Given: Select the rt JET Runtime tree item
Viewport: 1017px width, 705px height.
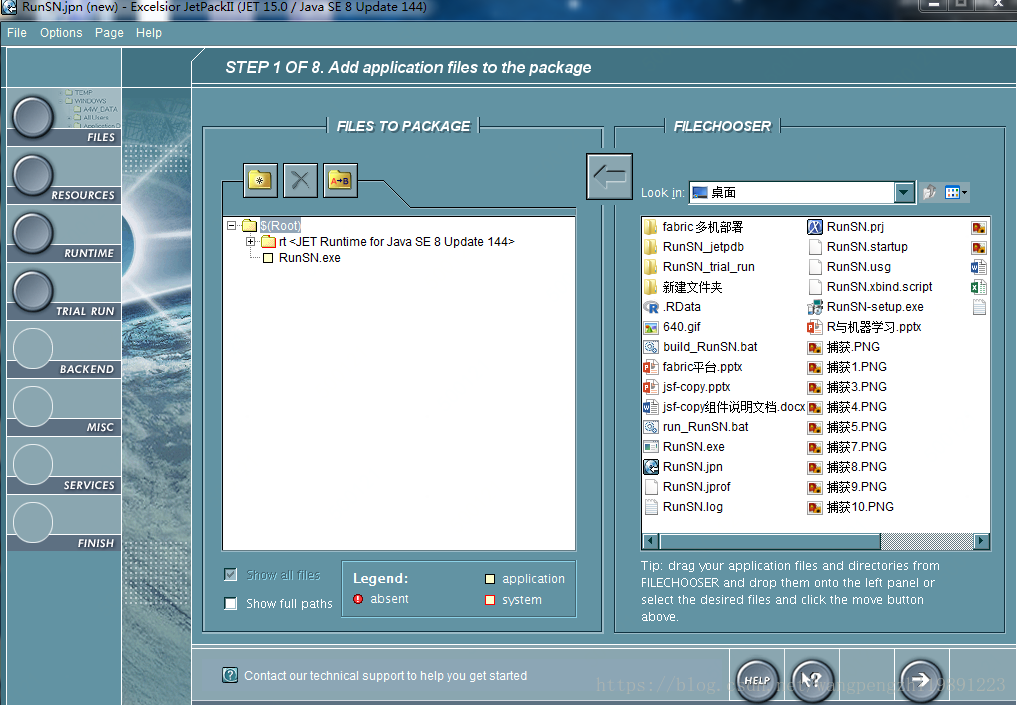Looking at the screenshot, I should [396, 242].
